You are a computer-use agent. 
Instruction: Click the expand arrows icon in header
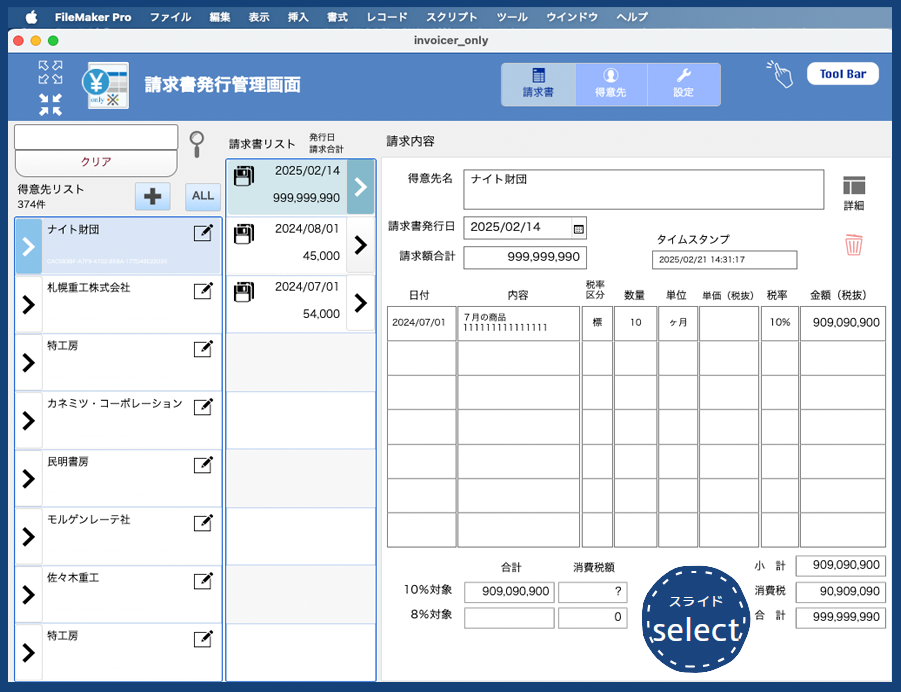[x=50, y=72]
